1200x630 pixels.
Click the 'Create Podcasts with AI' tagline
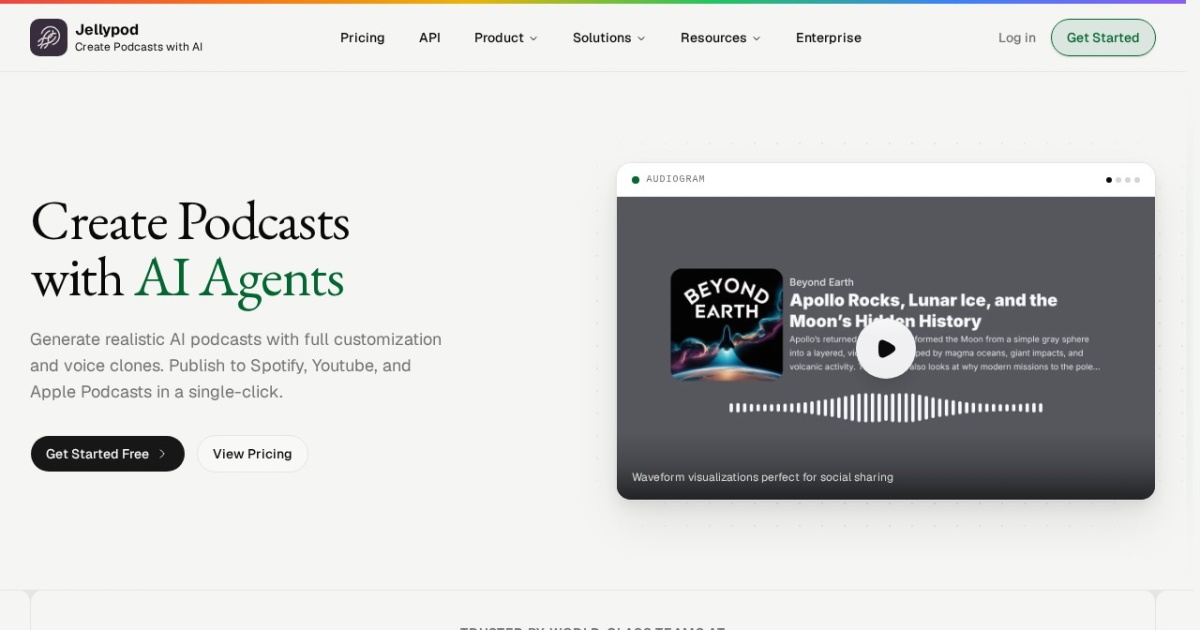pos(139,47)
